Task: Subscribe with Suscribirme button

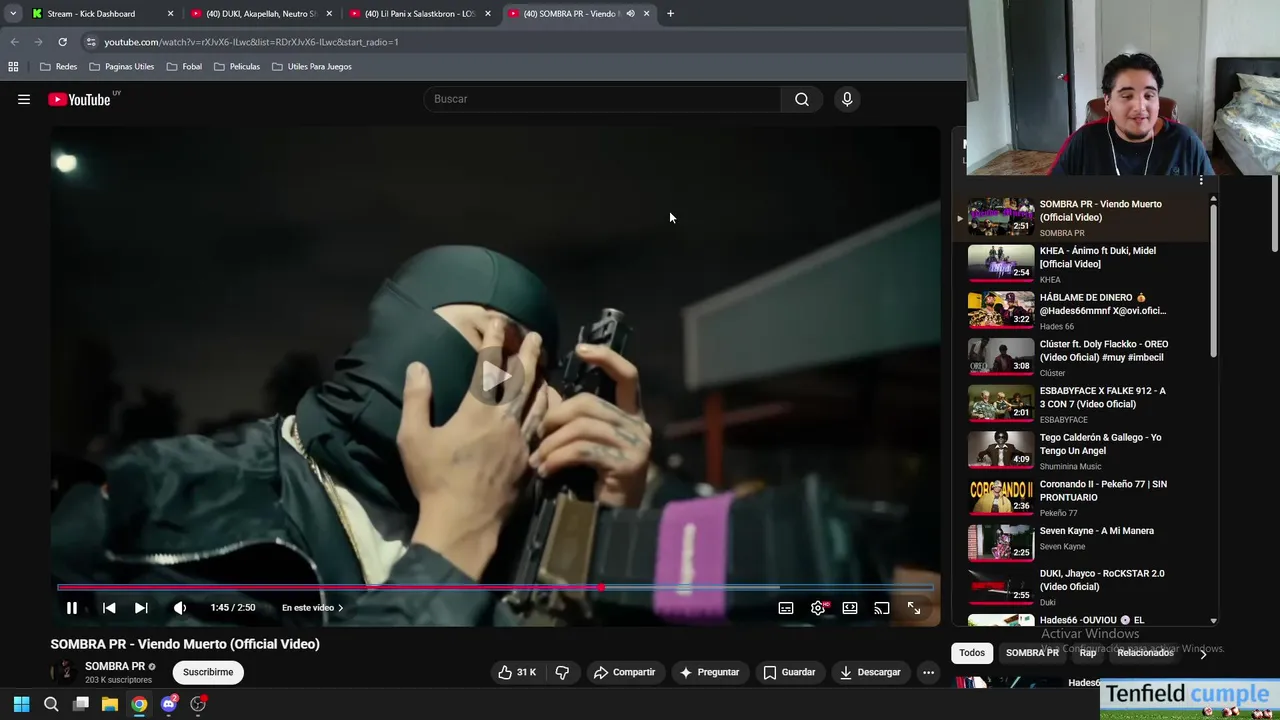Action: tap(208, 672)
